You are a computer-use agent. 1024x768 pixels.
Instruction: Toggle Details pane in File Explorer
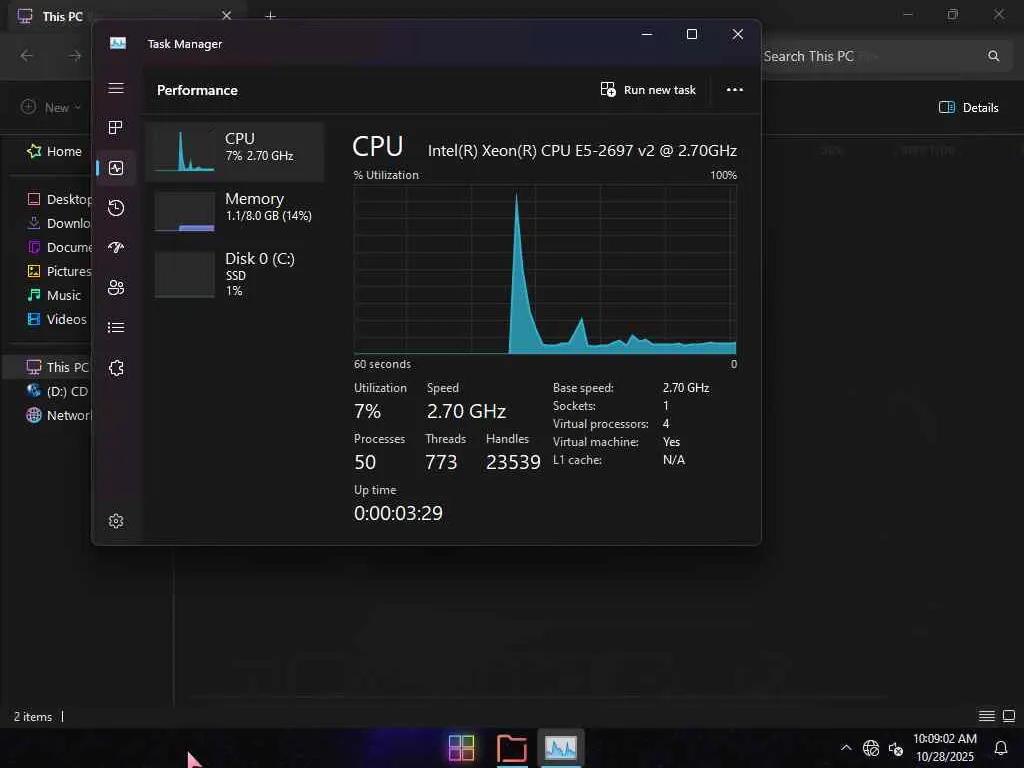(968, 108)
